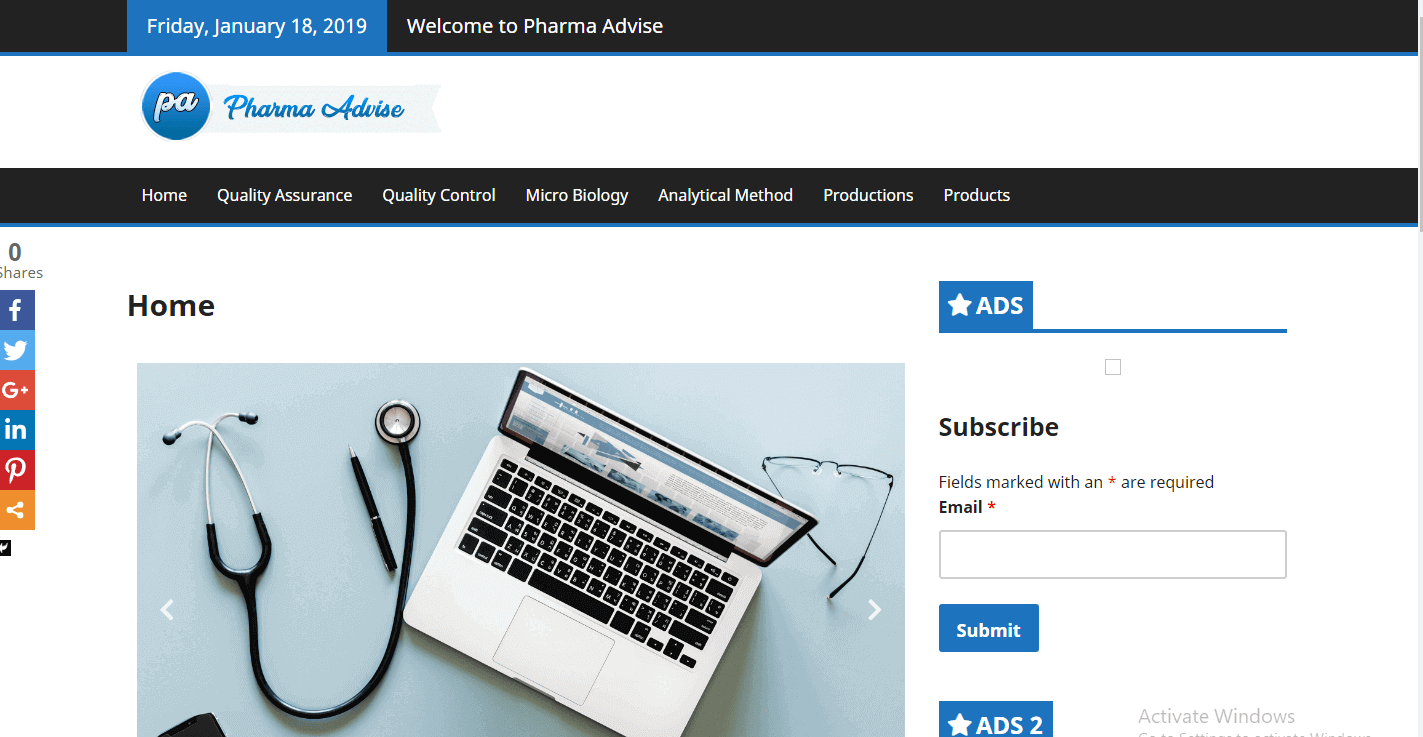Click small black icon below share bar
This screenshot has width=1423, height=737.
tap(4, 547)
